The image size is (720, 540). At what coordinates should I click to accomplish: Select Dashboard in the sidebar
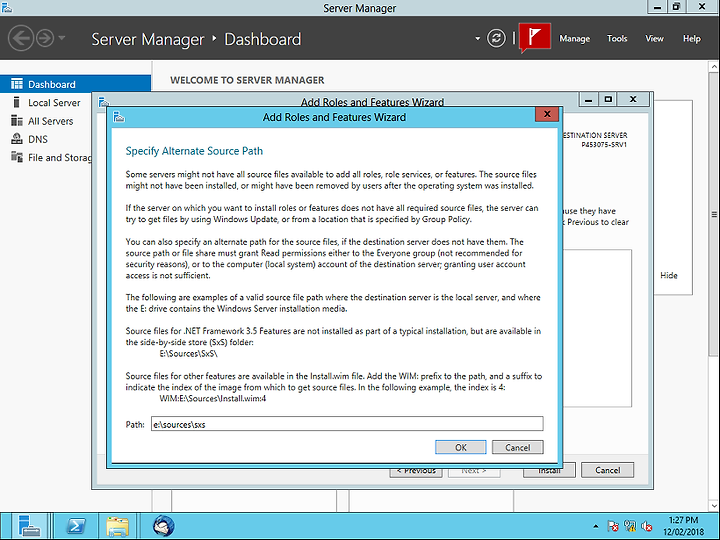click(x=75, y=84)
